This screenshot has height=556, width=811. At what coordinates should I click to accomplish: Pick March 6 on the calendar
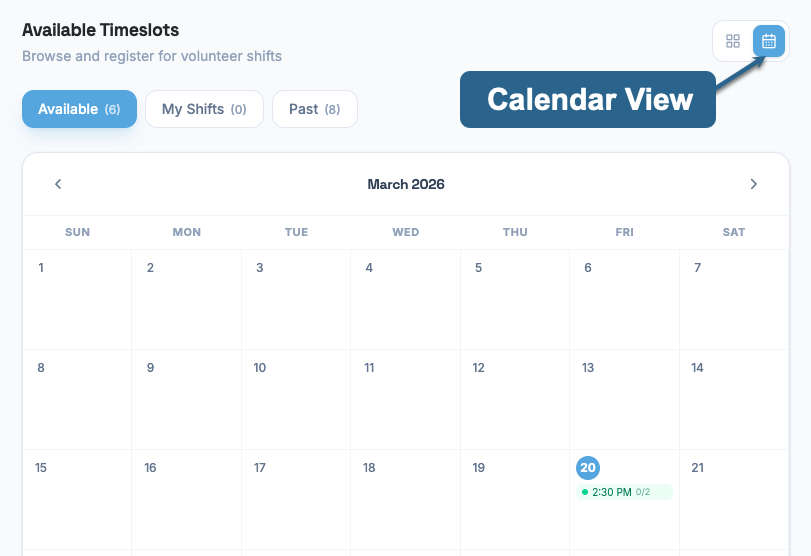[624, 299]
